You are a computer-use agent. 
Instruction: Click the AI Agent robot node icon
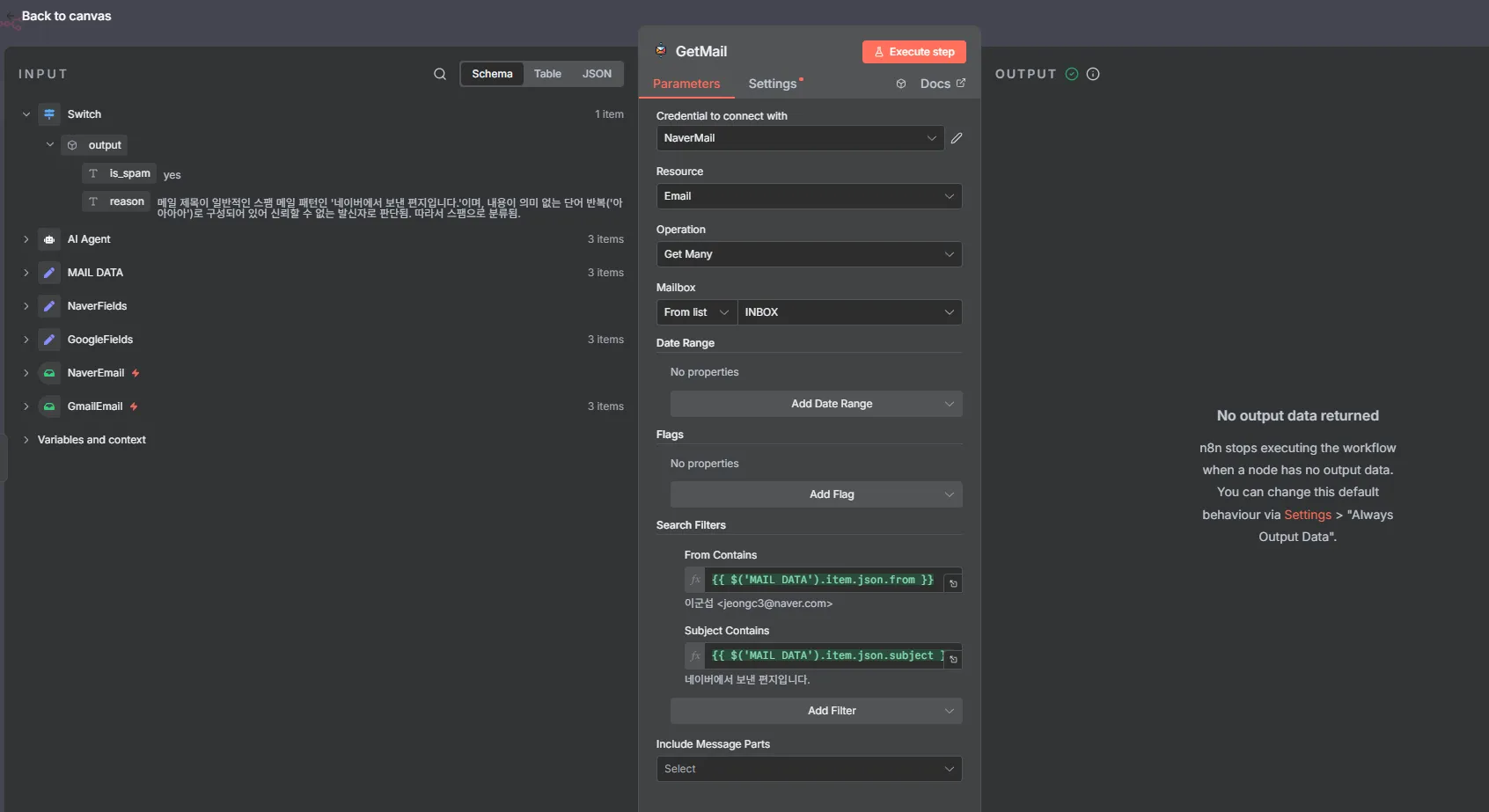point(49,239)
